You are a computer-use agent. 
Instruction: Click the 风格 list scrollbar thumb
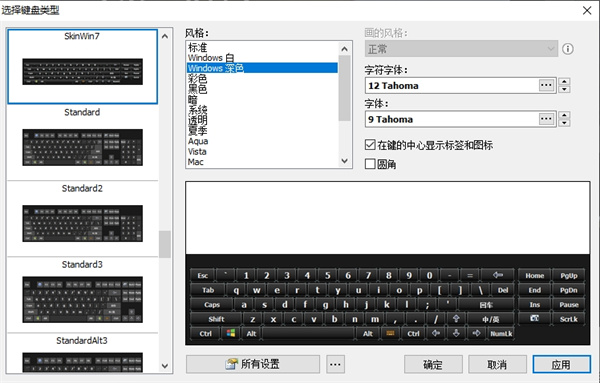pos(344,88)
